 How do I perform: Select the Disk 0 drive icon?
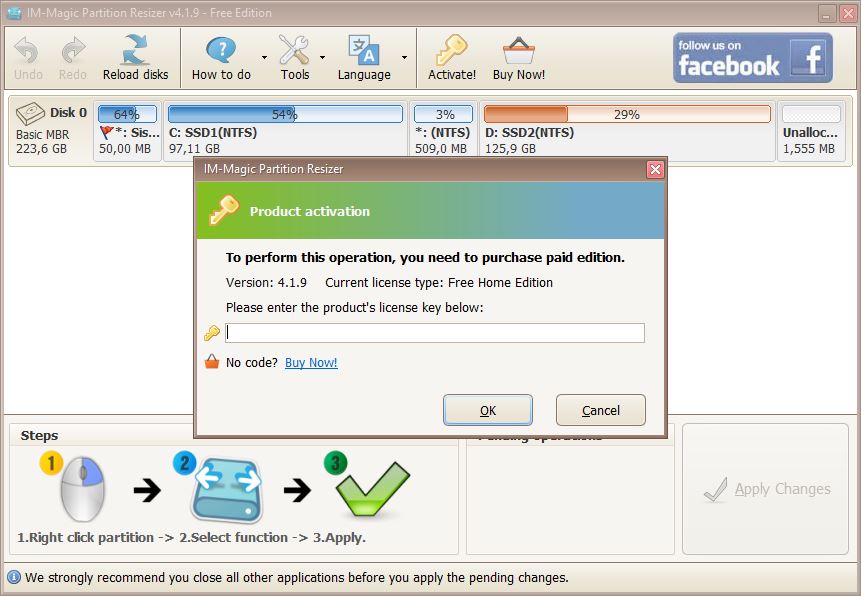(x=30, y=114)
